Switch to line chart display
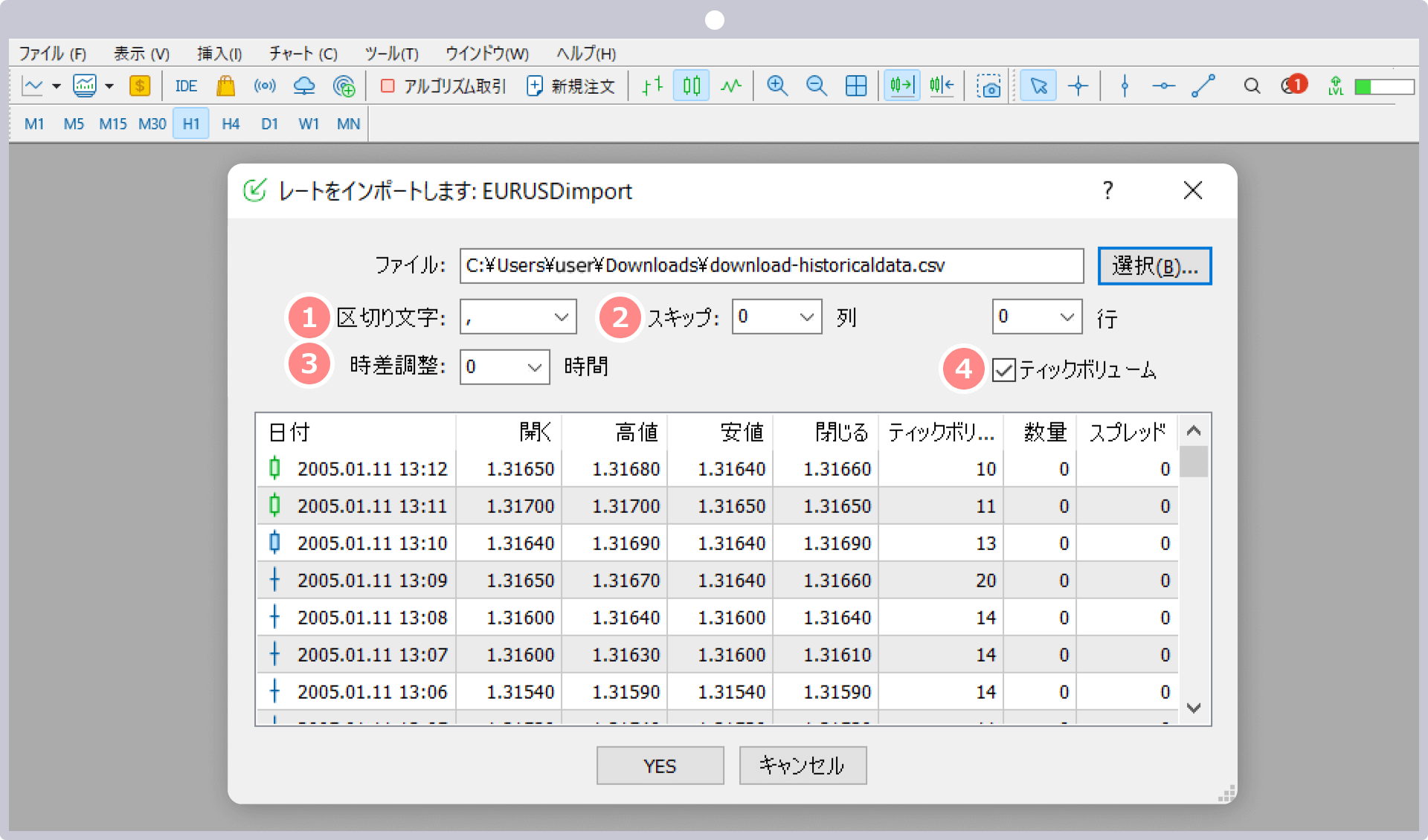The height and width of the screenshot is (840, 1428). click(731, 86)
